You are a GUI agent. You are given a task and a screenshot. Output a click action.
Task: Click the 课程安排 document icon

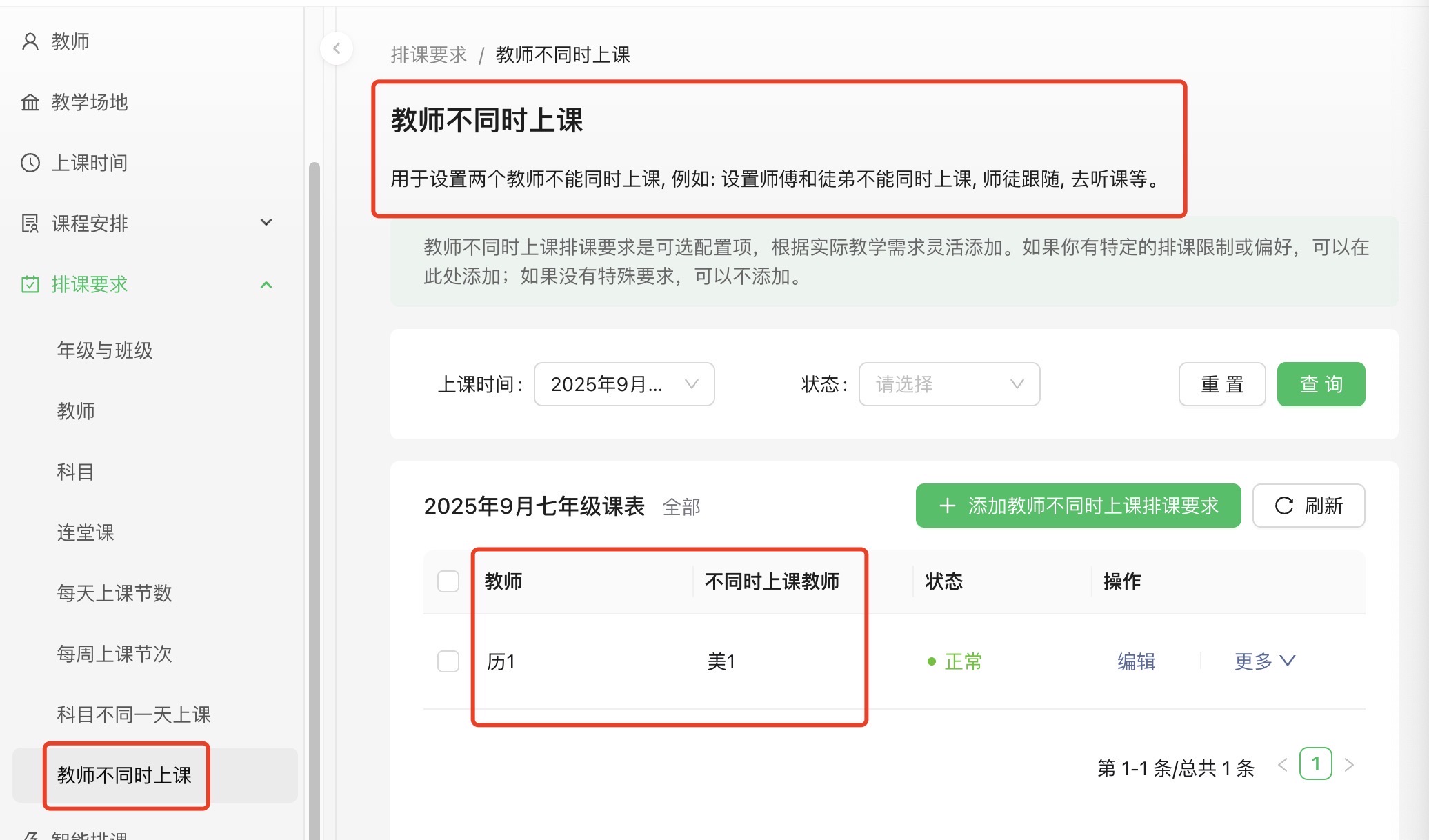[x=30, y=223]
